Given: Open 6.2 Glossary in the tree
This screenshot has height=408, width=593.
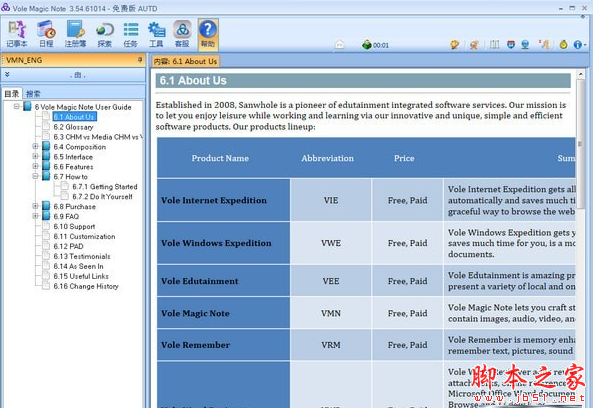Looking at the screenshot, I should (x=73, y=127).
